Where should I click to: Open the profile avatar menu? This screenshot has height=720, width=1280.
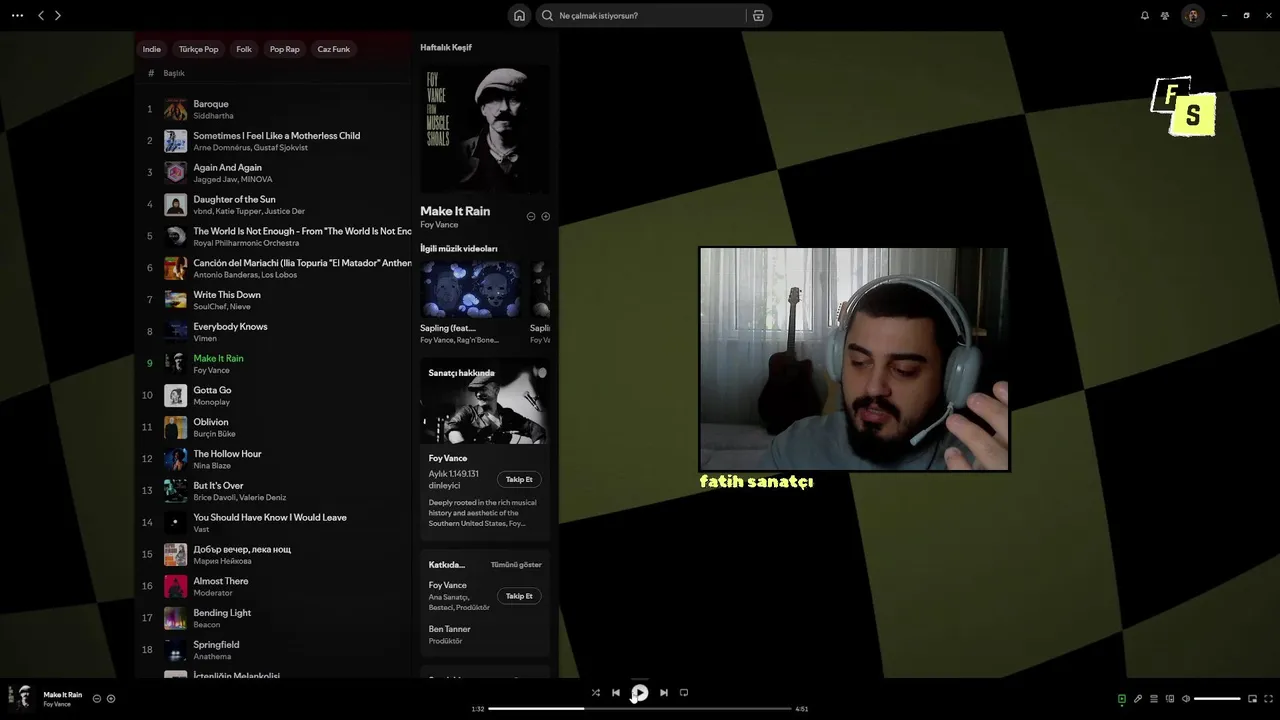[1192, 15]
